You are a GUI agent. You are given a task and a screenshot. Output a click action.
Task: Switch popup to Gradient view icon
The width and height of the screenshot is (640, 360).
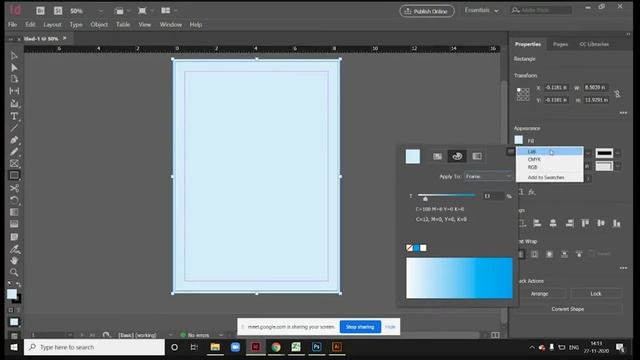click(x=477, y=156)
